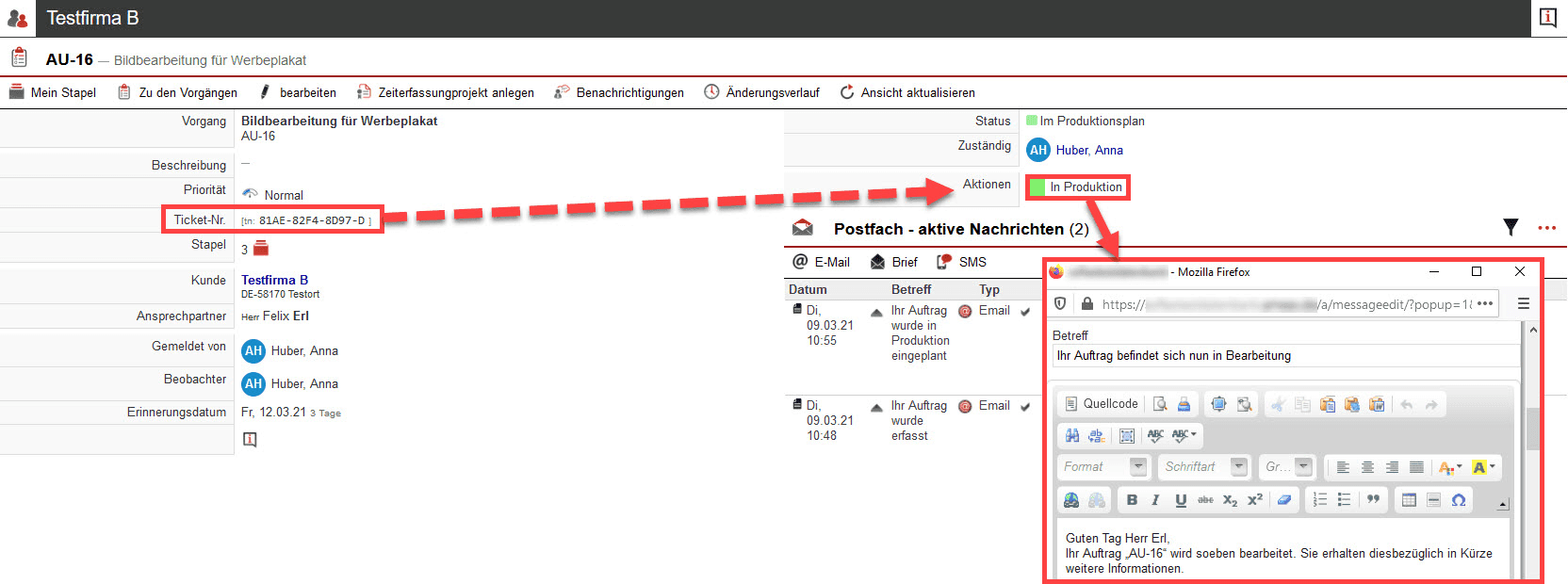
Task: Click the remove format eraser icon
Action: (x=1283, y=500)
